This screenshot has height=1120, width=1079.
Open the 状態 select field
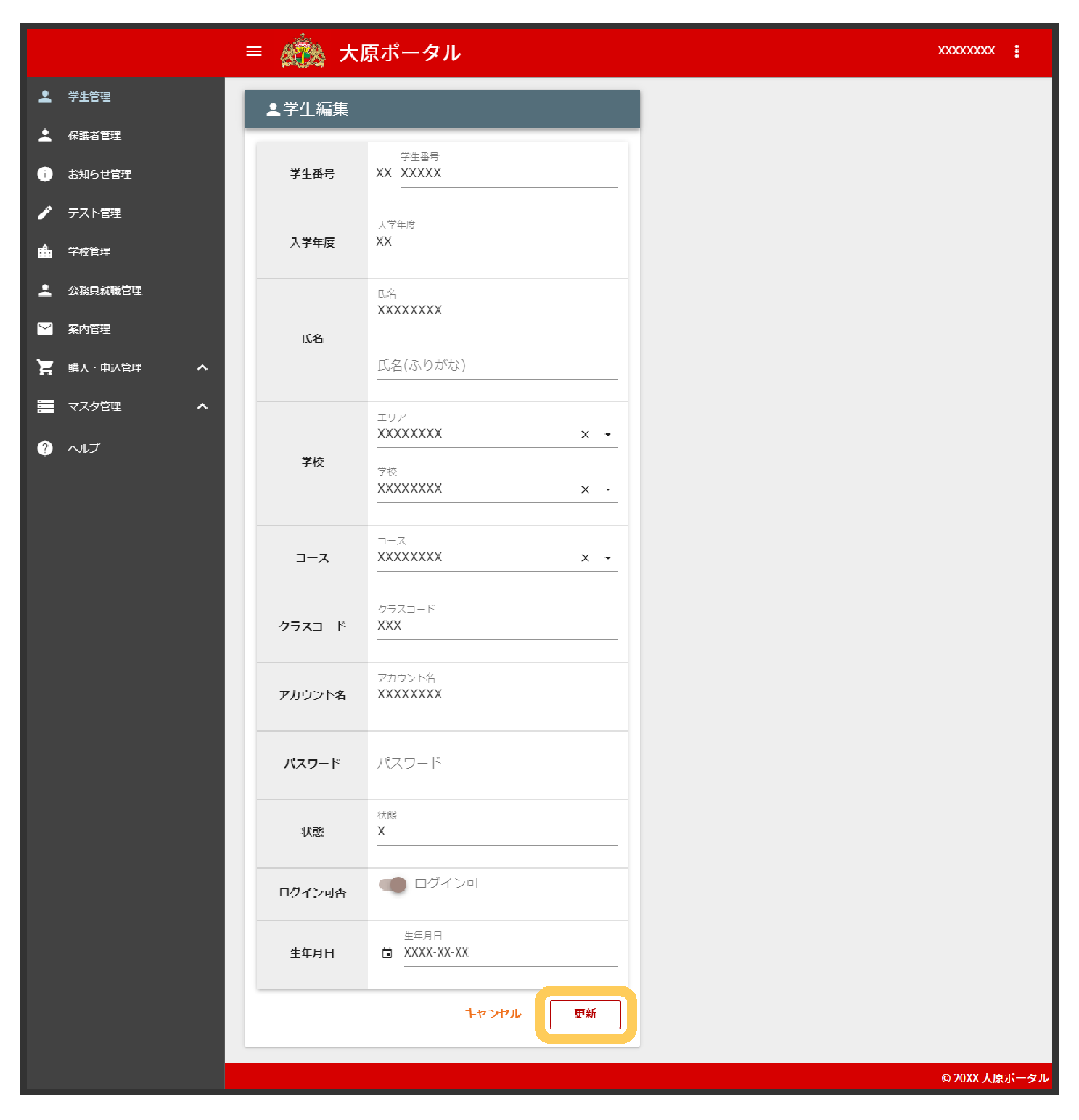tap(497, 832)
